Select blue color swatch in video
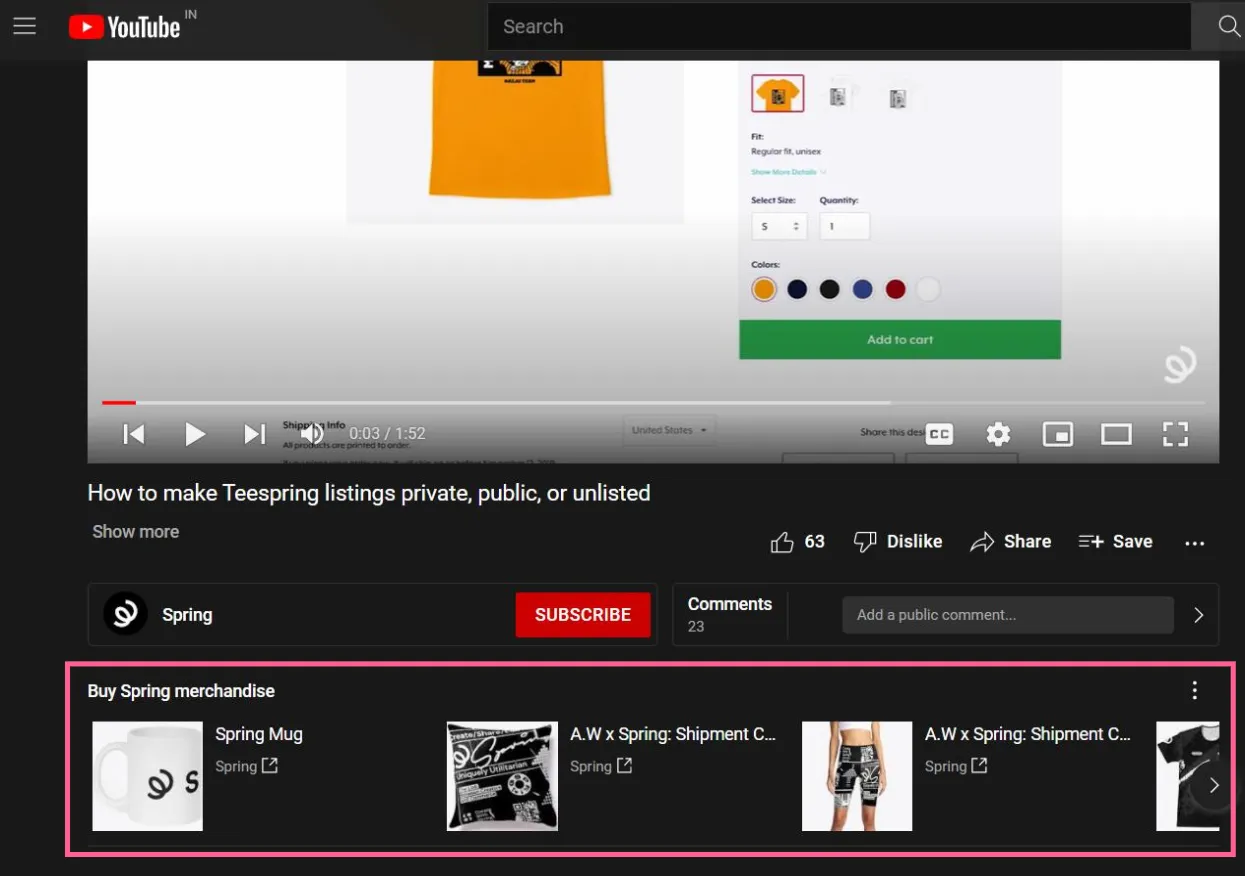The height and width of the screenshot is (876, 1245). click(862, 289)
